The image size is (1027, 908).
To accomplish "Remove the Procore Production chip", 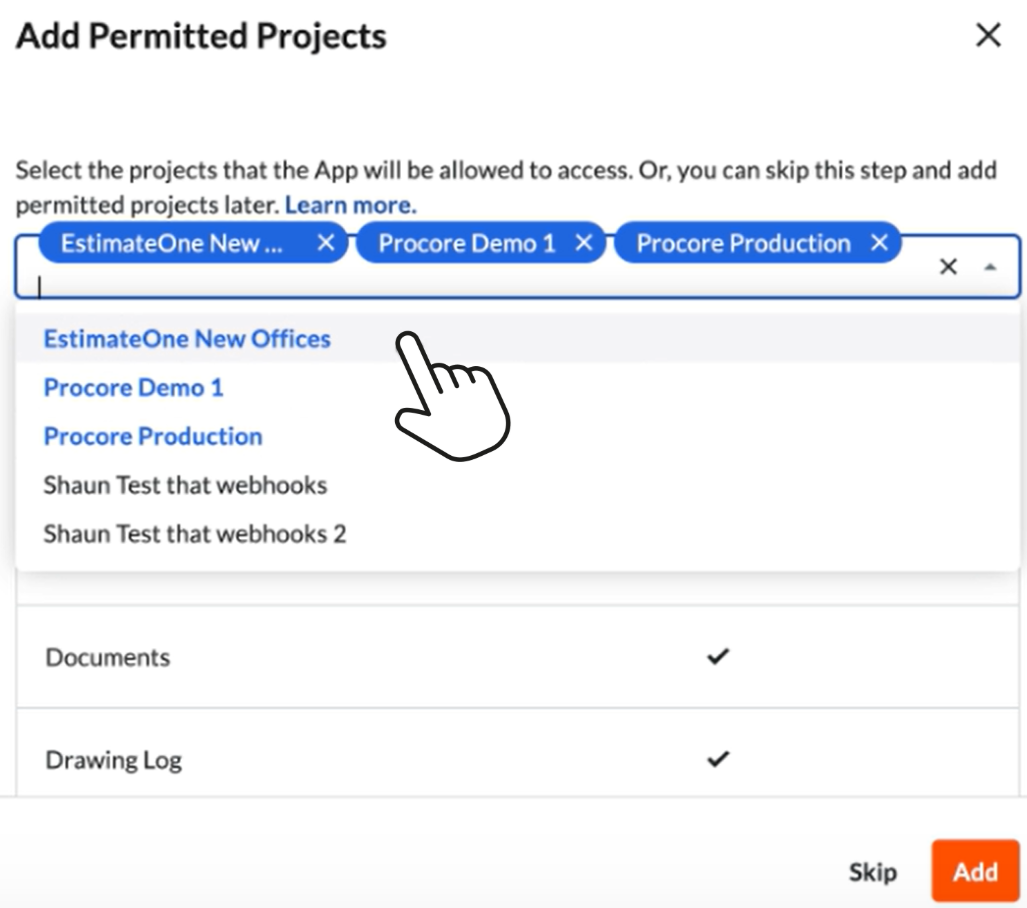I will [879, 243].
